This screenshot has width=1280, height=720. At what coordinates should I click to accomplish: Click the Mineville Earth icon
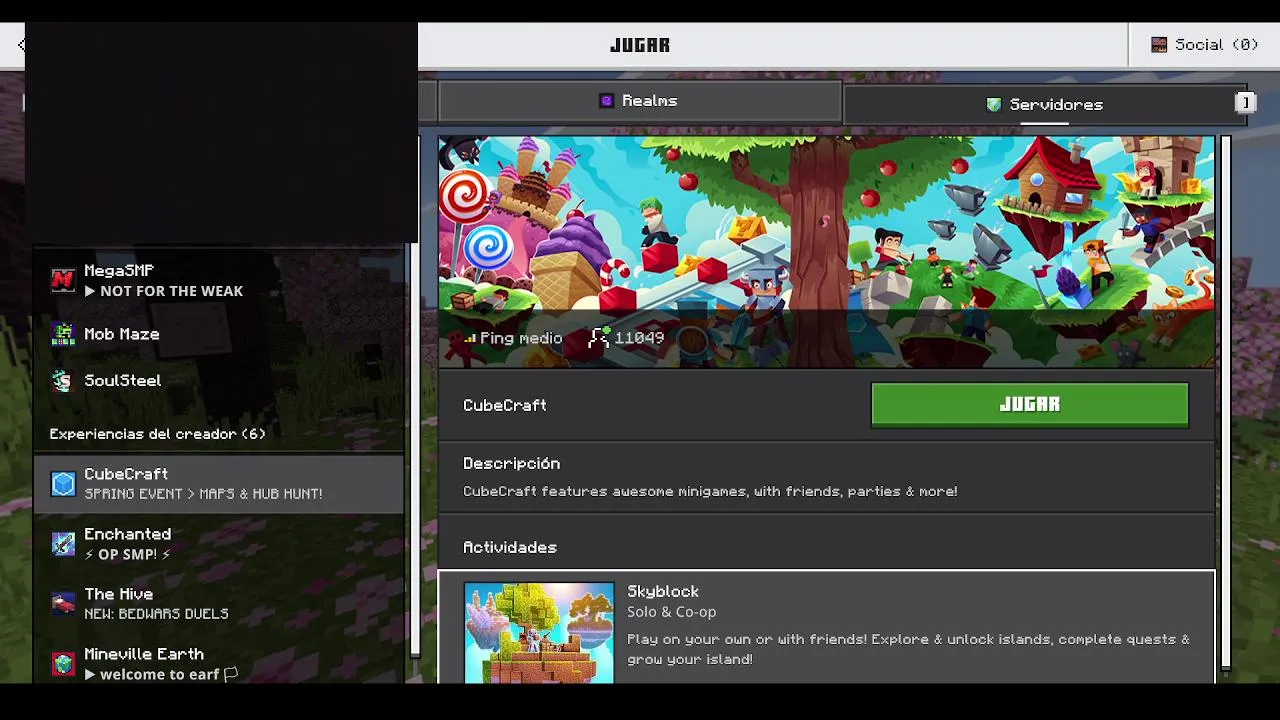pyautogui.click(x=63, y=664)
